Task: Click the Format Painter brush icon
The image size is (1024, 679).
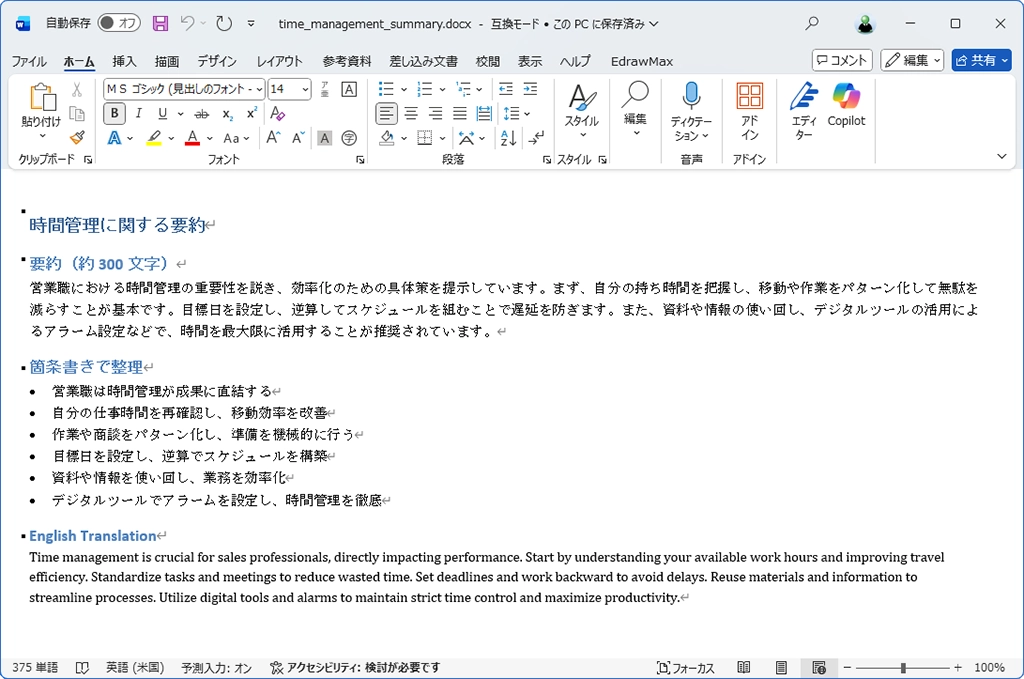Action: pyautogui.click(x=77, y=137)
